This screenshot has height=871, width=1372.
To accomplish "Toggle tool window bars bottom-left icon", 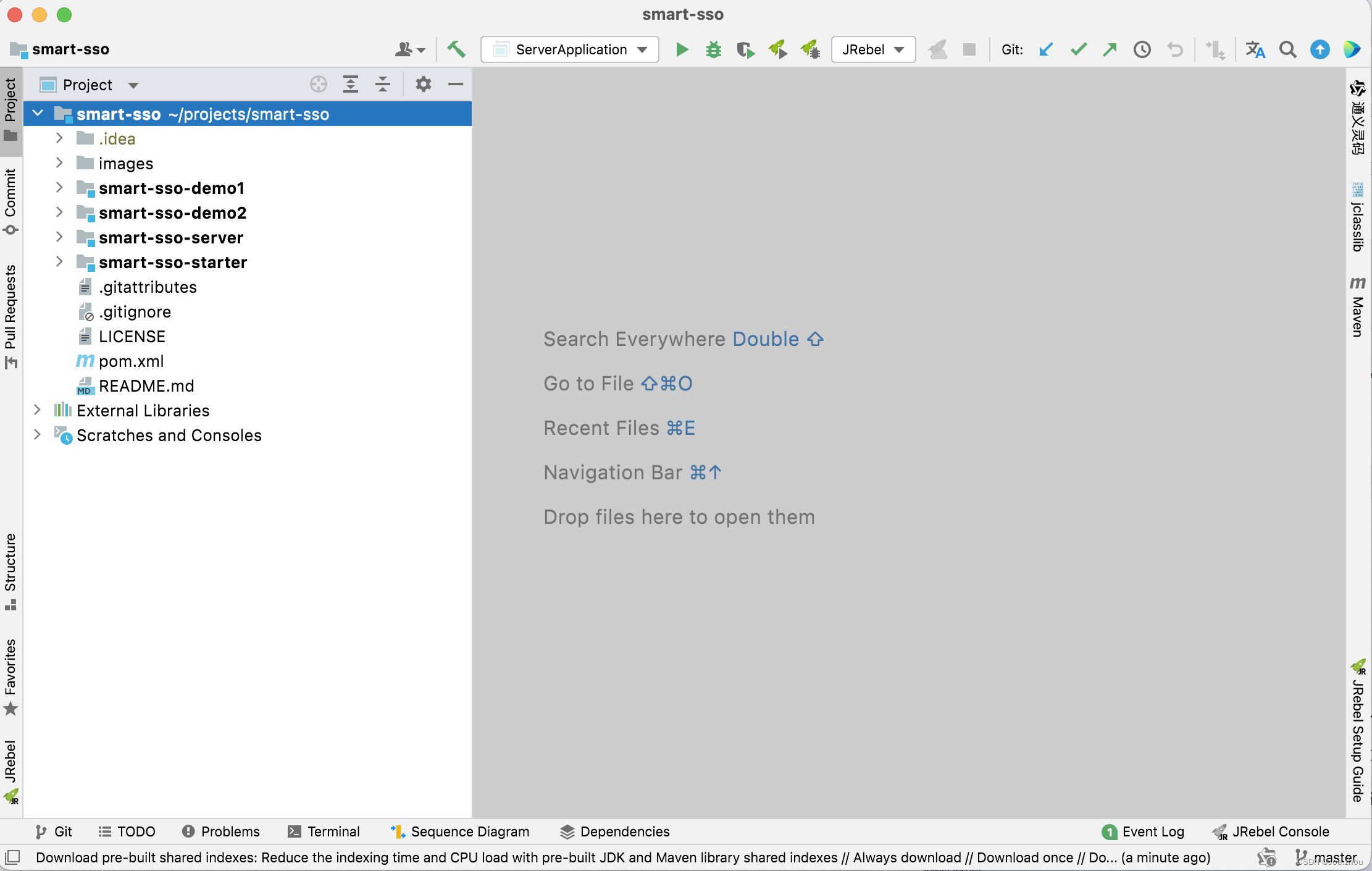I will pos(13,857).
